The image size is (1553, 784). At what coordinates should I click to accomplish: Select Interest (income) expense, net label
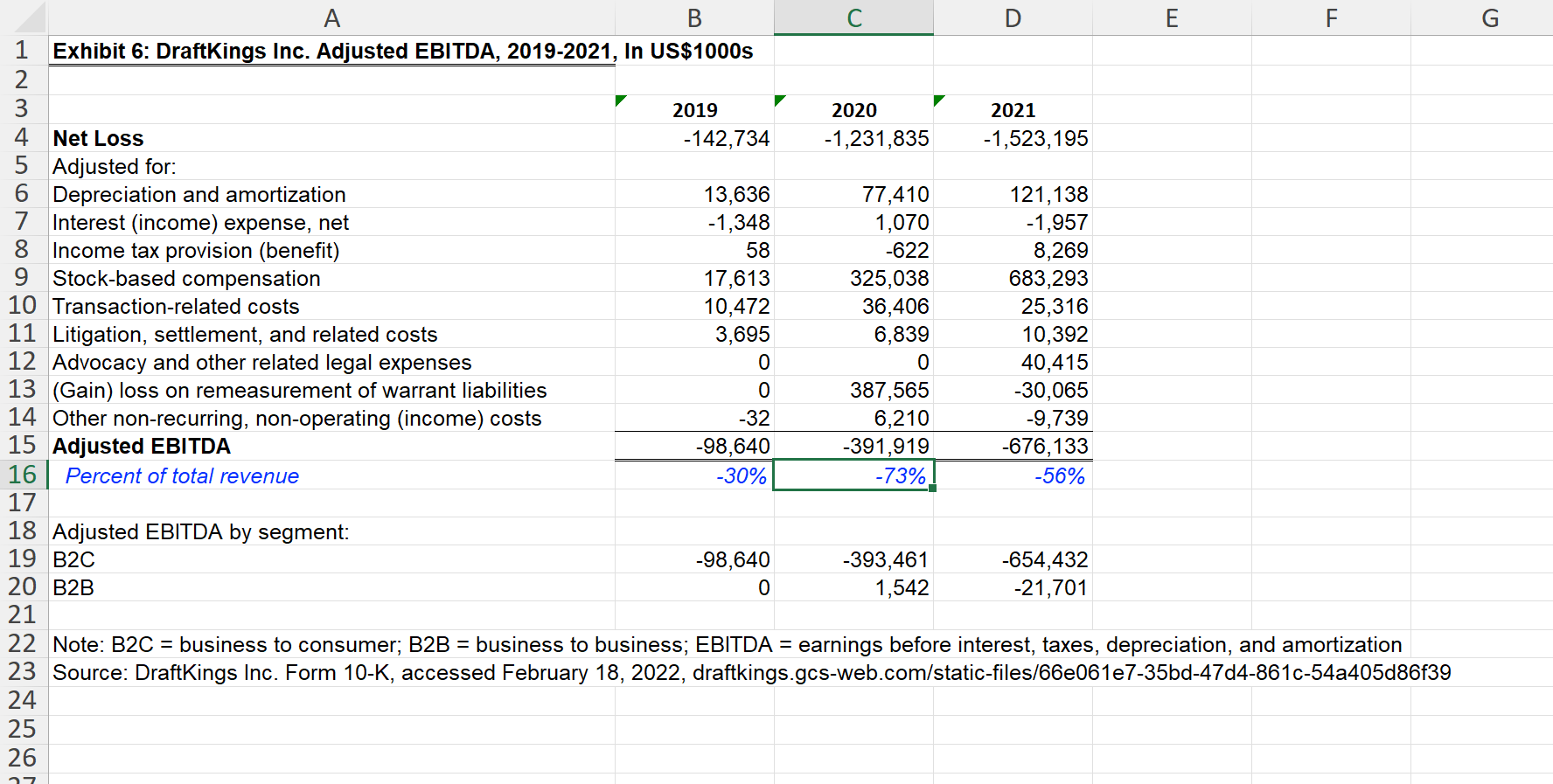click(x=331, y=222)
